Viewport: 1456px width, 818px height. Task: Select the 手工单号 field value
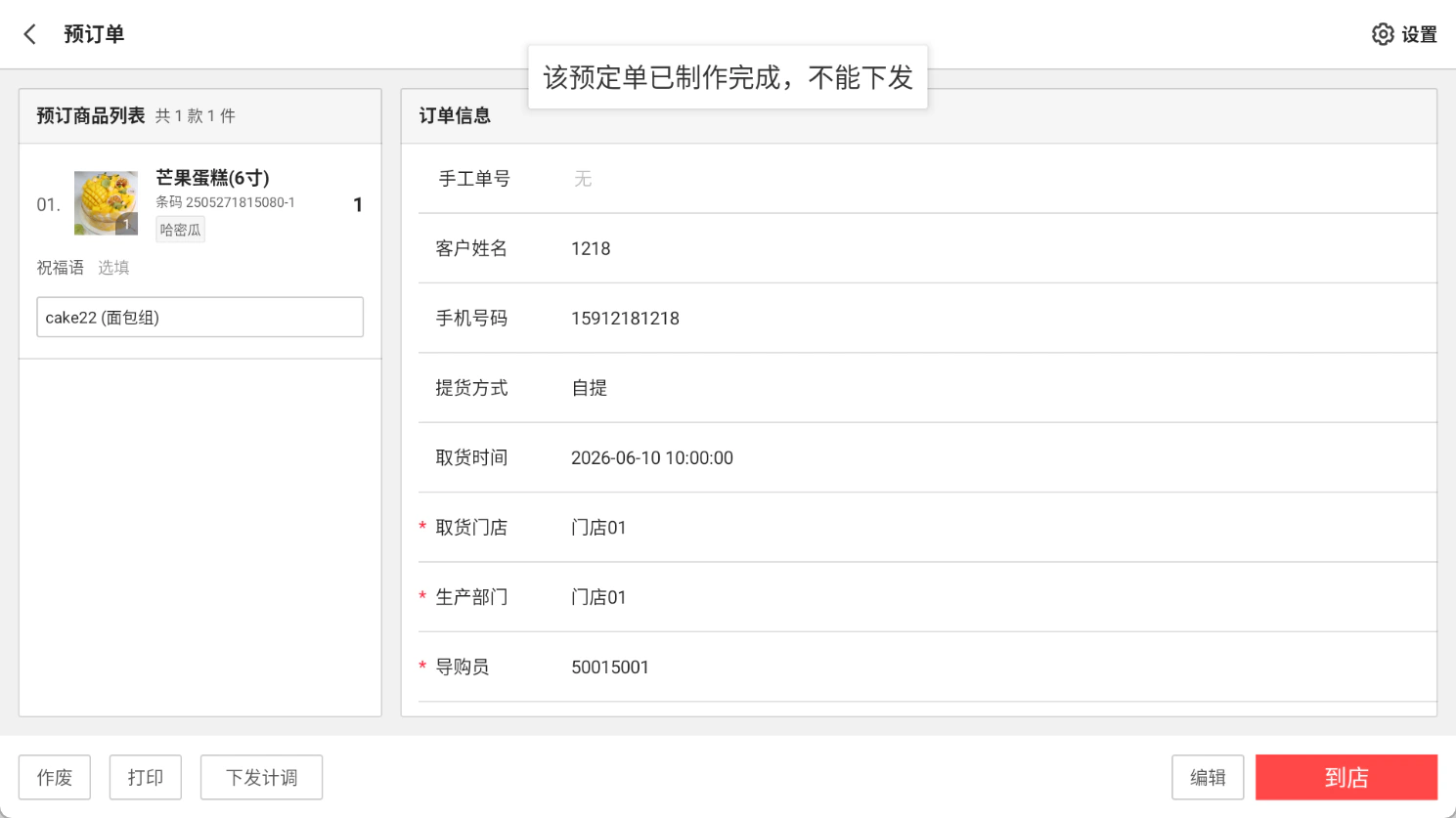[583, 179]
